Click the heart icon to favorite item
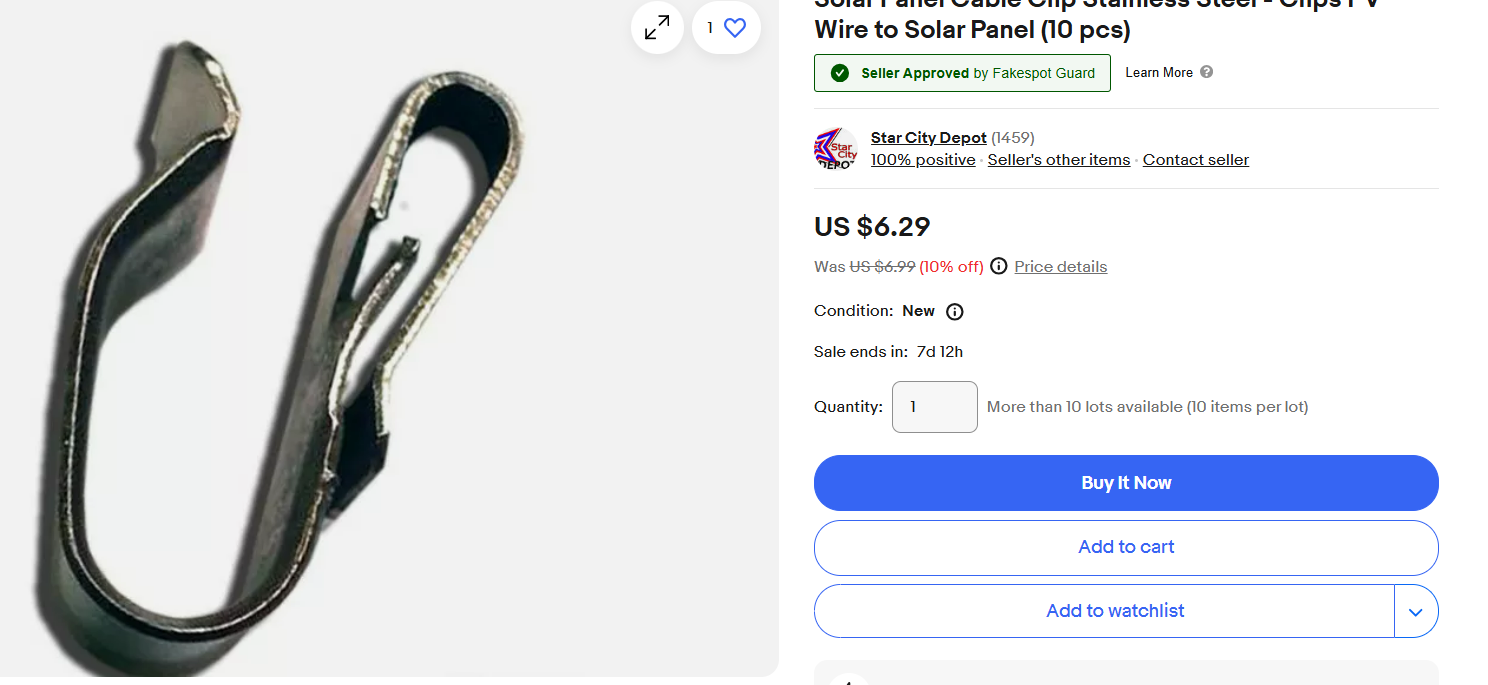The image size is (1488, 685). coord(735,28)
